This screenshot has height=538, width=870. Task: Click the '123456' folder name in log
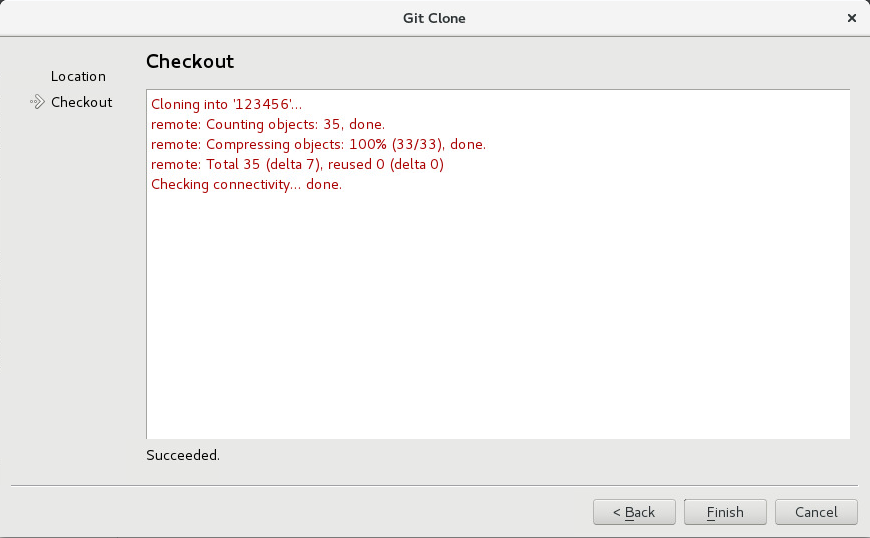coord(262,104)
